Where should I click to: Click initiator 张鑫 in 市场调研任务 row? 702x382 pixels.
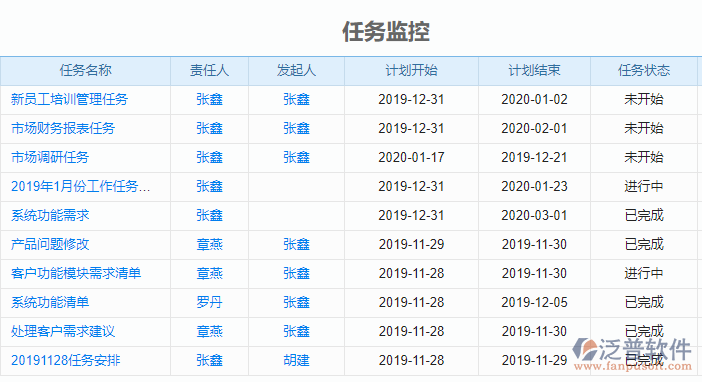[296, 158]
